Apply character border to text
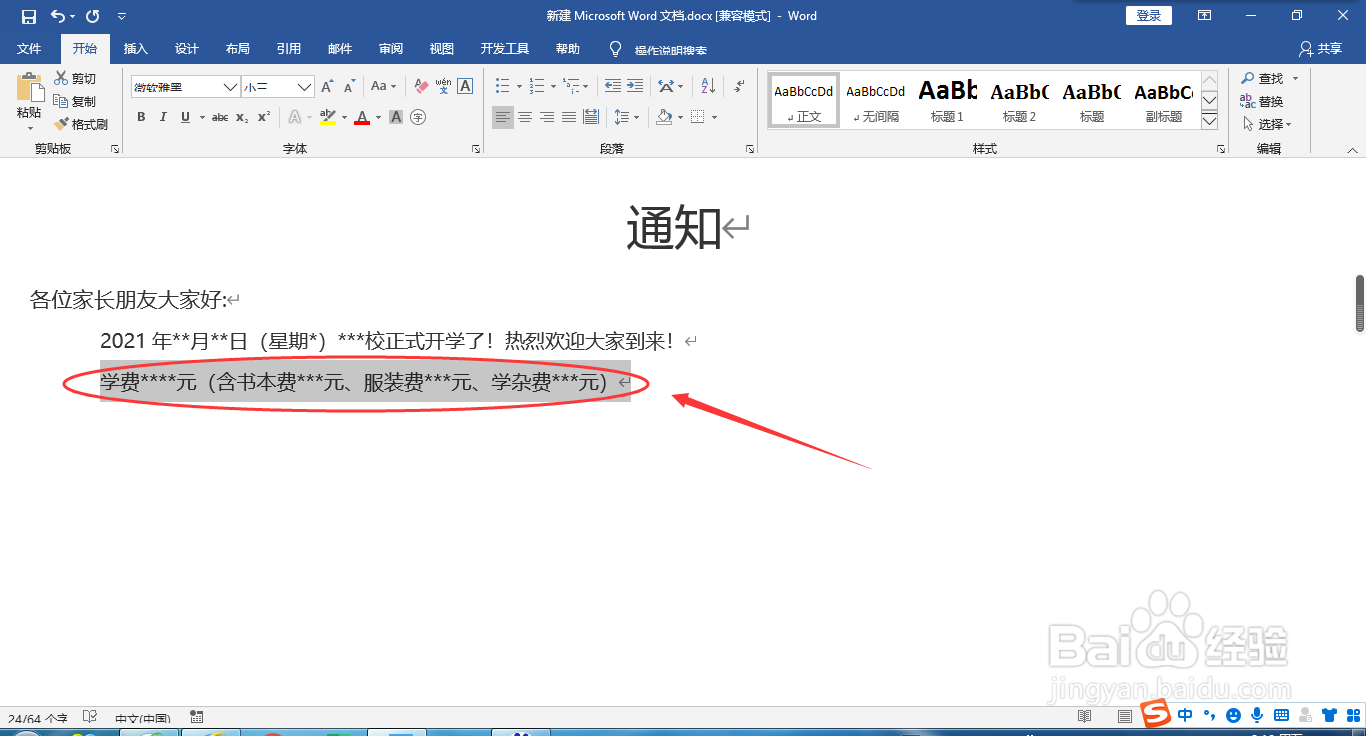The image size is (1366, 736). point(465,87)
